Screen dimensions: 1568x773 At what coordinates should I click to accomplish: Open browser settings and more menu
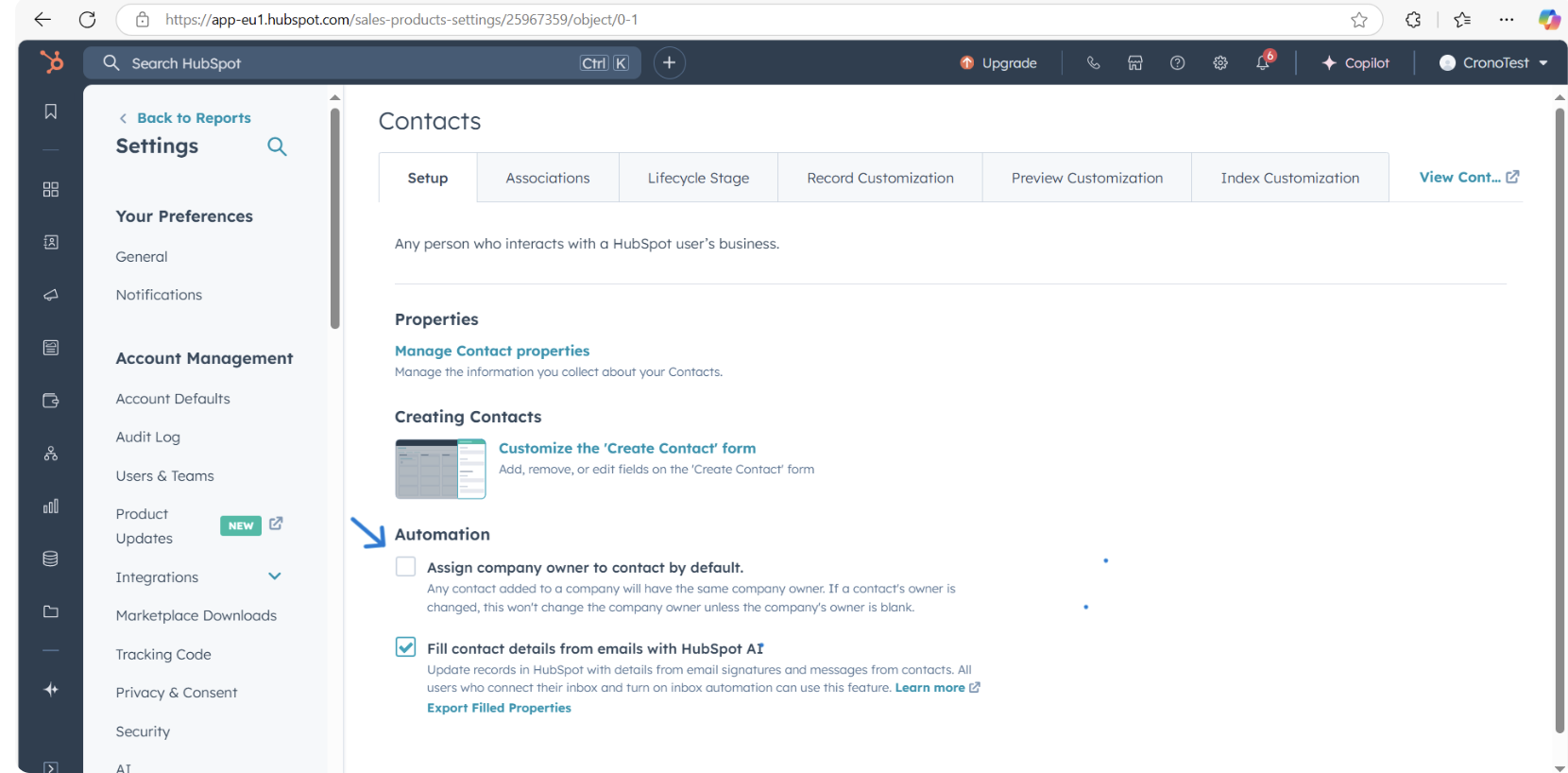click(x=1507, y=20)
